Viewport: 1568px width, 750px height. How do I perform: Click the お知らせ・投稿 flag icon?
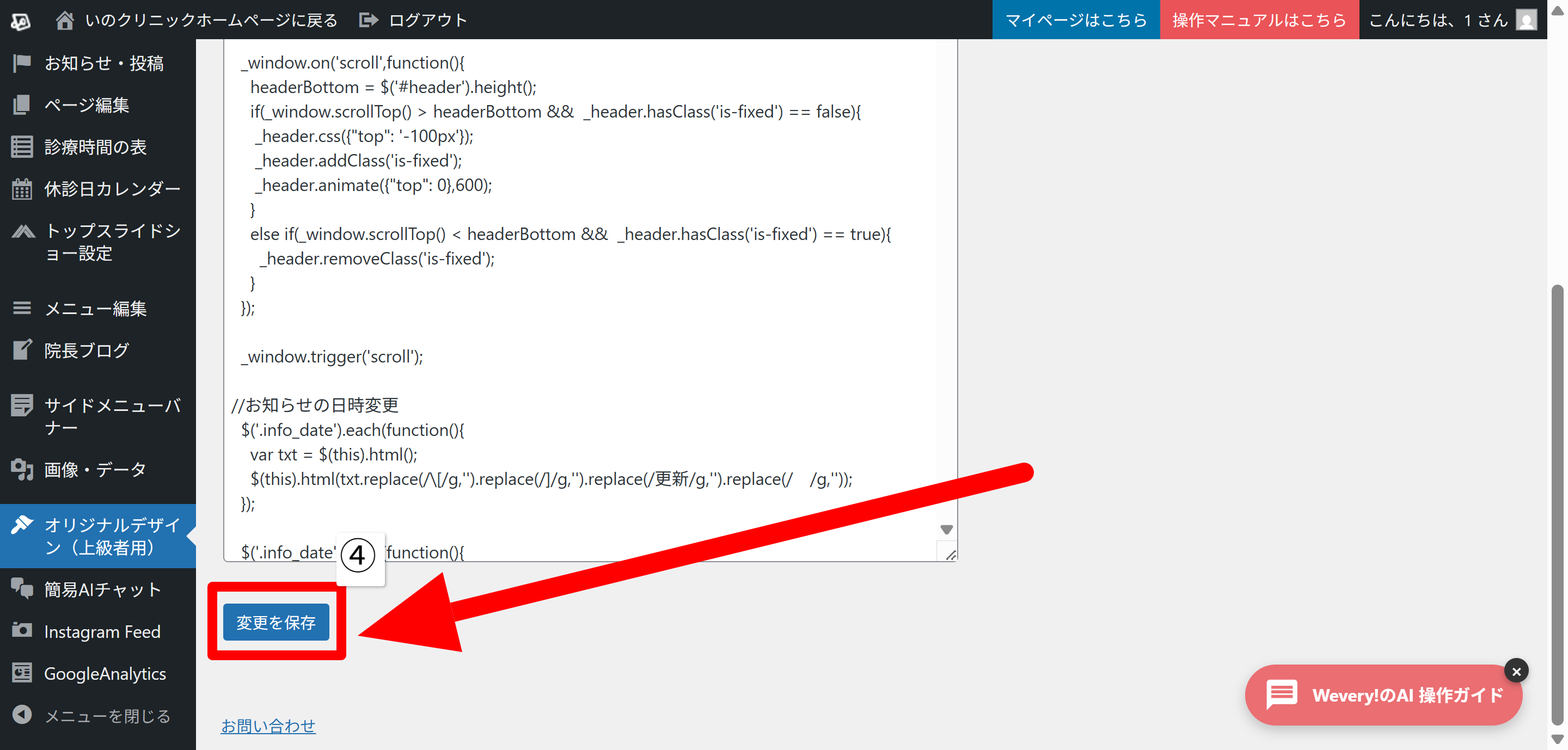click(22, 63)
